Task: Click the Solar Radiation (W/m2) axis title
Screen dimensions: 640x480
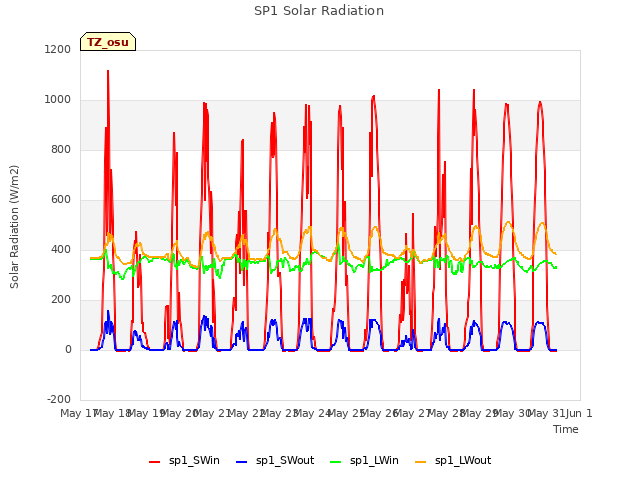Action: pyautogui.click(x=14, y=227)
